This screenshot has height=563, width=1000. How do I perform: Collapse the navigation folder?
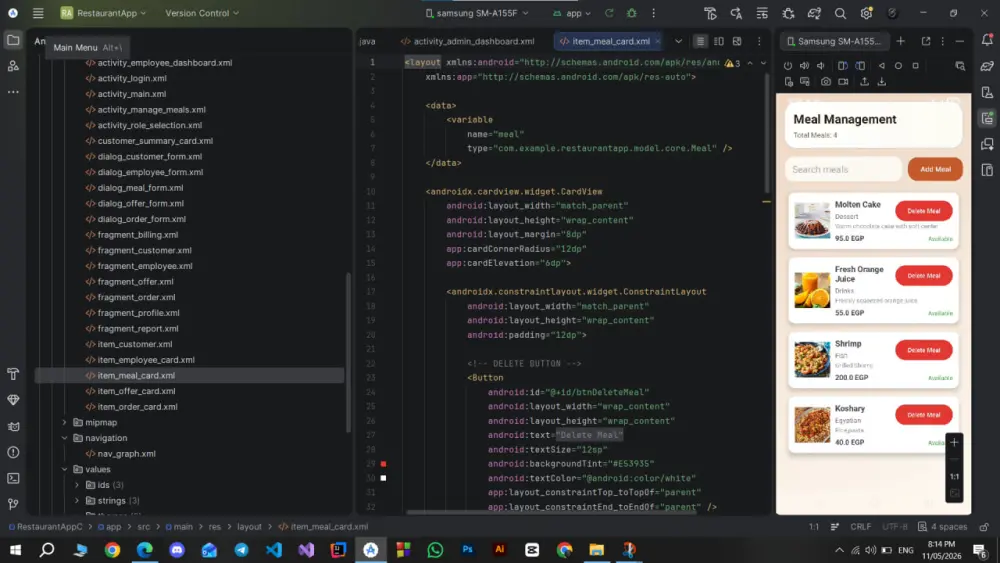click(x=64, y=438)
